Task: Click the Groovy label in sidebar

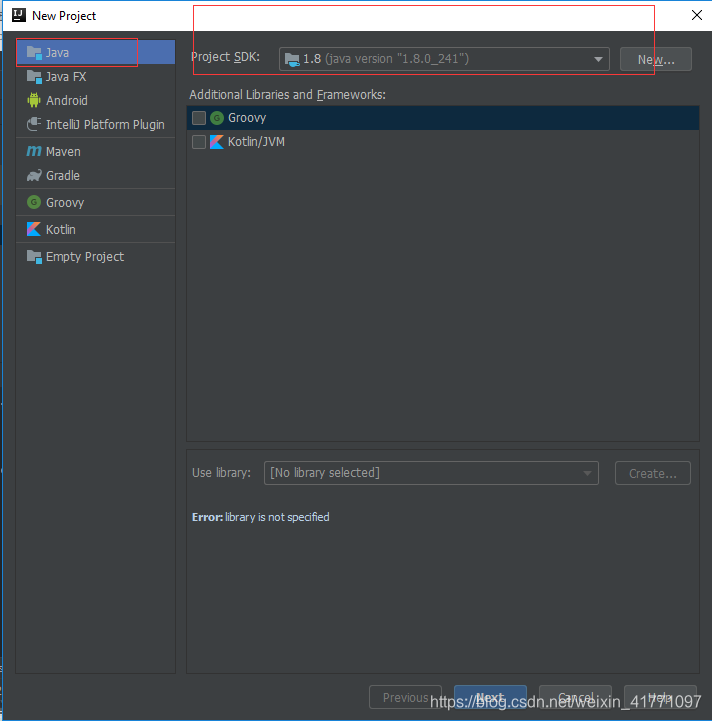Action: pyautogui.click(x=65, y=203)
